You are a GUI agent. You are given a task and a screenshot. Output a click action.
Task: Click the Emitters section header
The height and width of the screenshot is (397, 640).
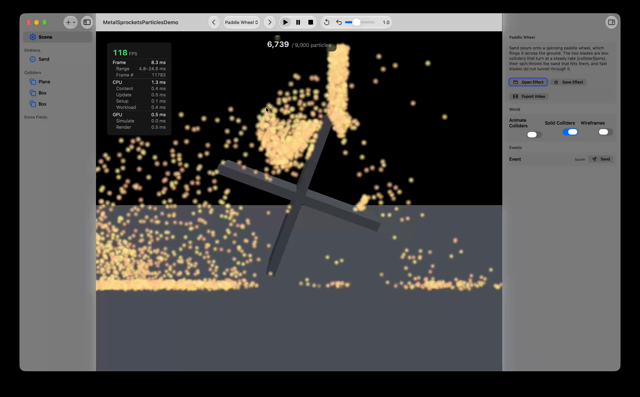(x=32, y=51)
